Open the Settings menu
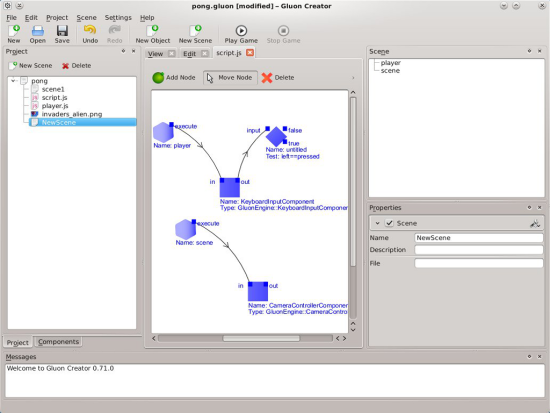Viewport: 550px width, 413px height. pyautogui.click(x=118, y=18)
